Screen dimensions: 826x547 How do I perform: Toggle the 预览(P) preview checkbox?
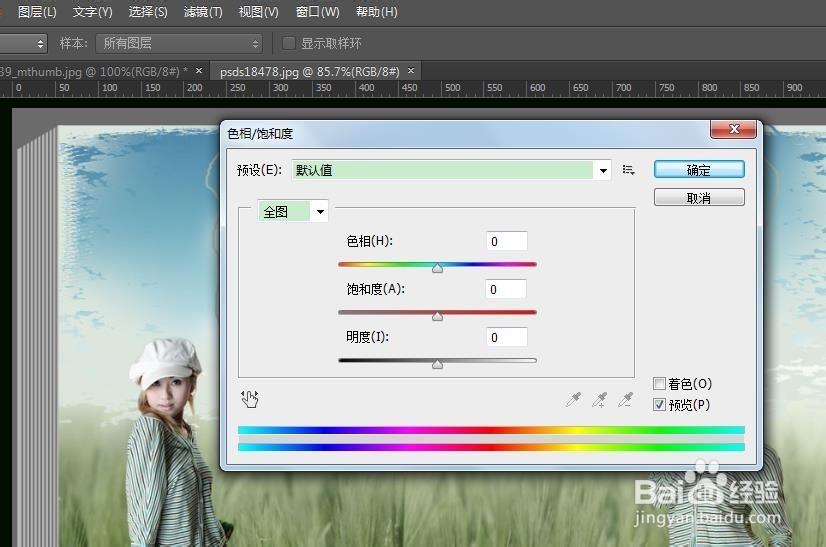[659, 404]
